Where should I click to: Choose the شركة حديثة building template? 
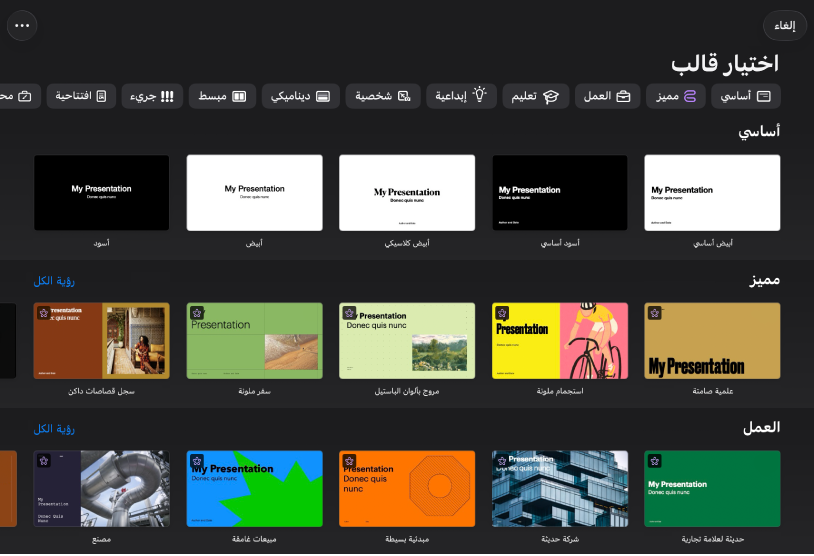point(560,489)
